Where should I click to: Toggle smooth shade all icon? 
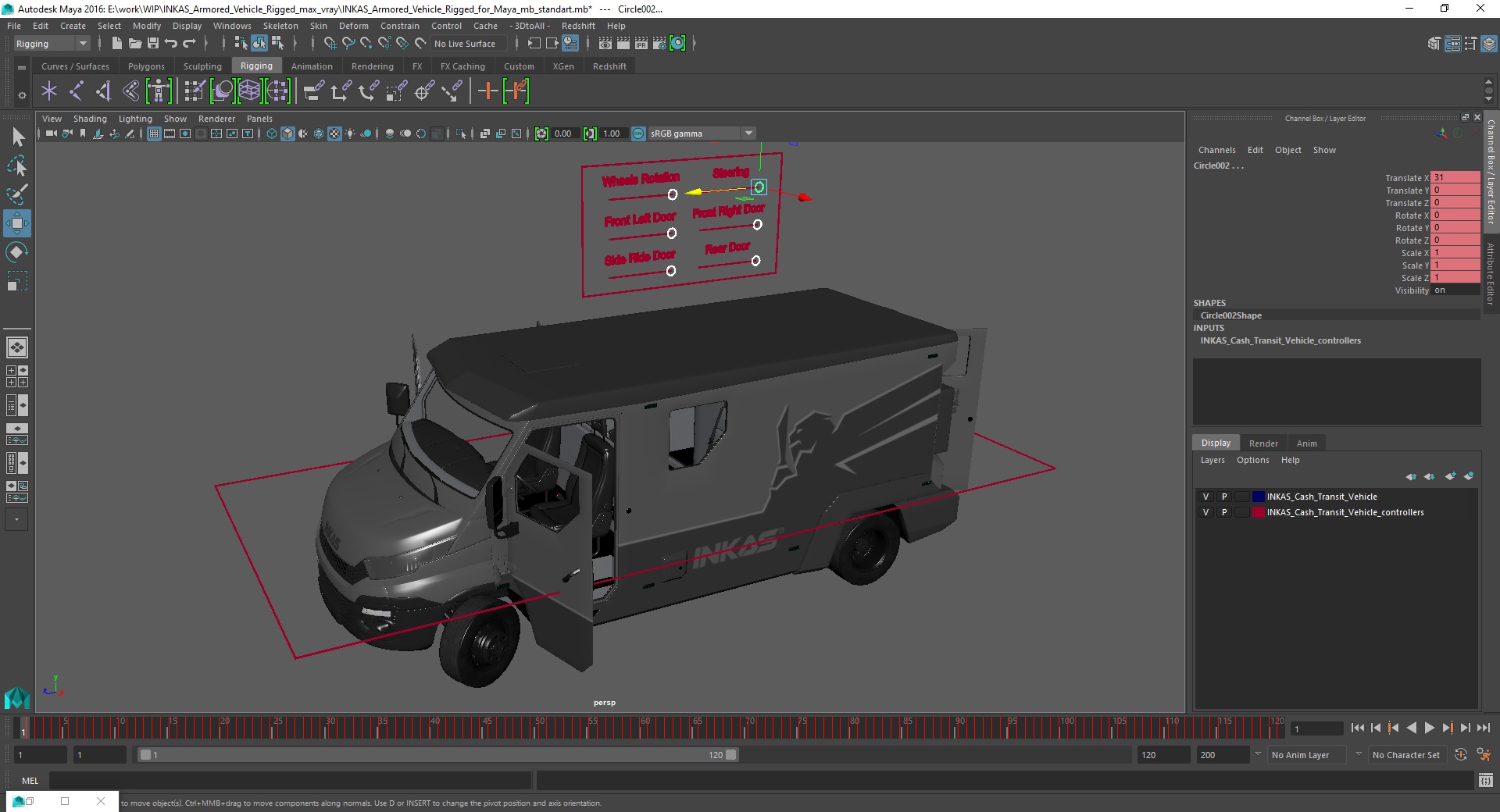(287, 134)
